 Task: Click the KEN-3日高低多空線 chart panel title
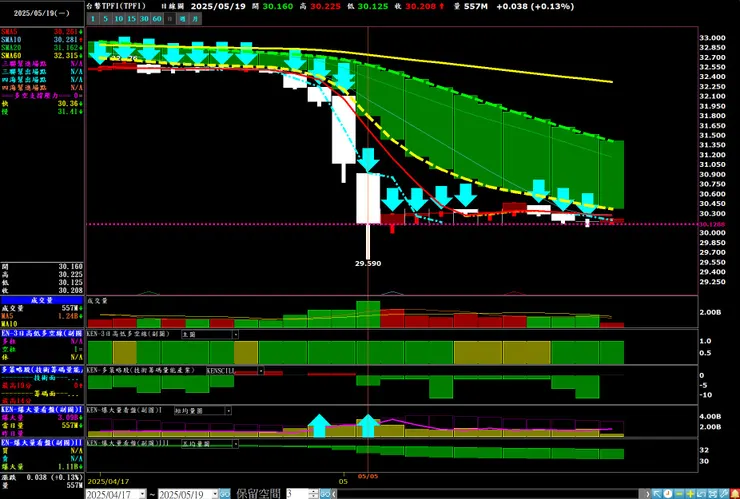[128, 334]
